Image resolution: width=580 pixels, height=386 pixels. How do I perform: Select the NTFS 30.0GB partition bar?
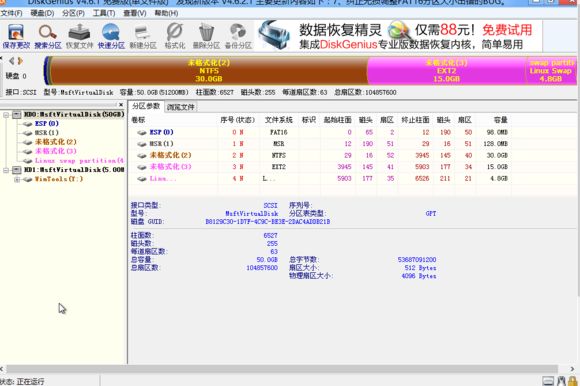(x=208, y=71)
